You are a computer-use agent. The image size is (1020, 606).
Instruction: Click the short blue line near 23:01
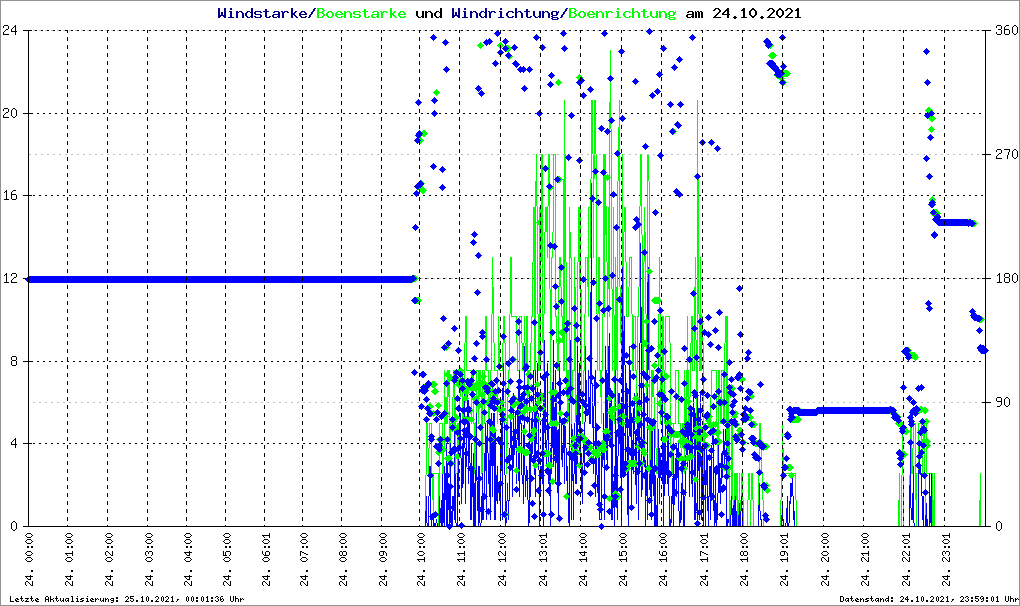coord(956,222)
